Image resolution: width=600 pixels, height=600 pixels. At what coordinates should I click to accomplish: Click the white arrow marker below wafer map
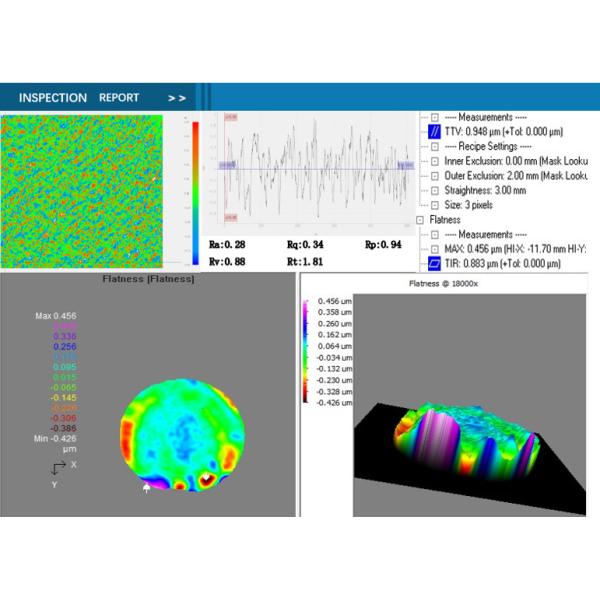coord(149,488)
